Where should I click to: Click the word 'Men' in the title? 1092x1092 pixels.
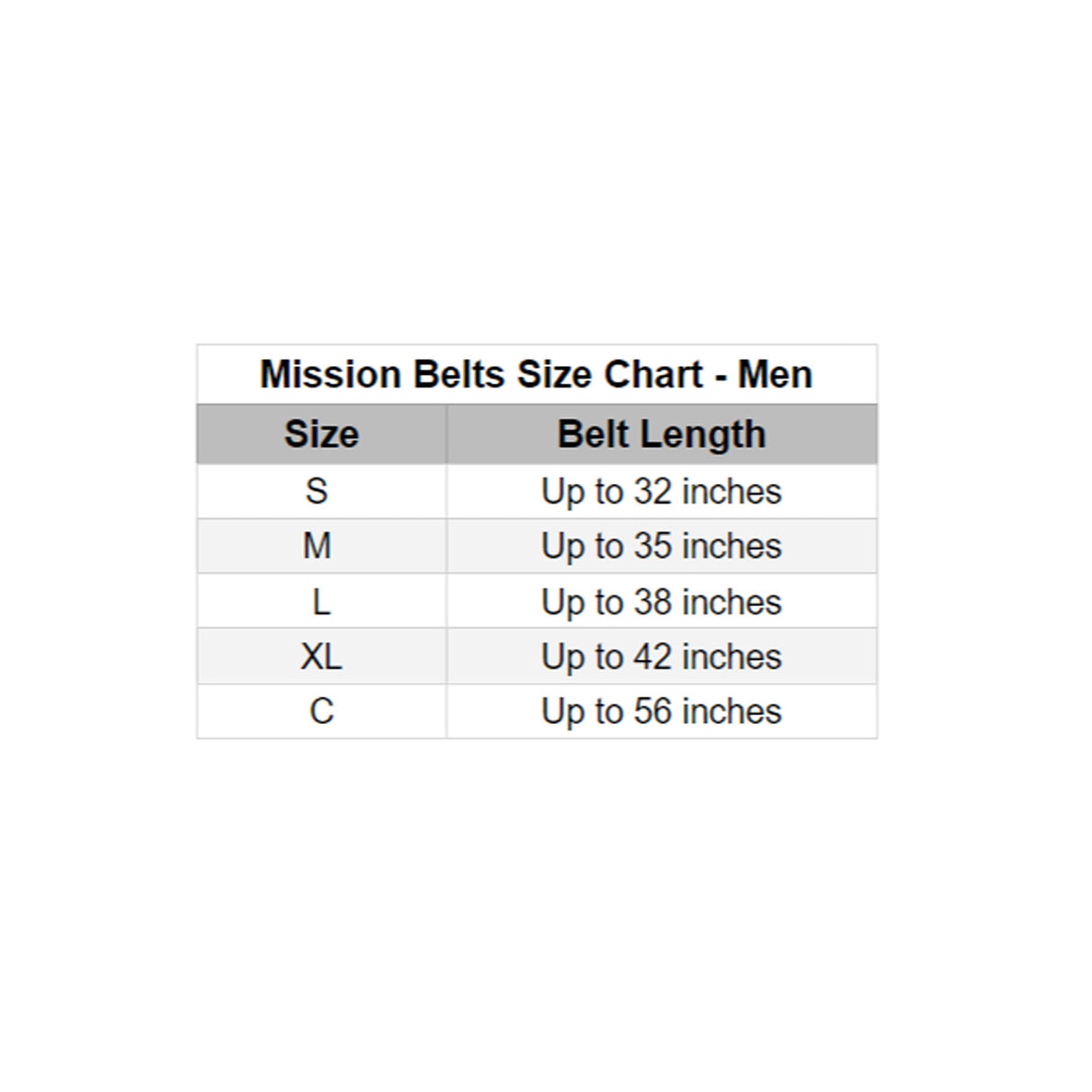coord(774,374)
